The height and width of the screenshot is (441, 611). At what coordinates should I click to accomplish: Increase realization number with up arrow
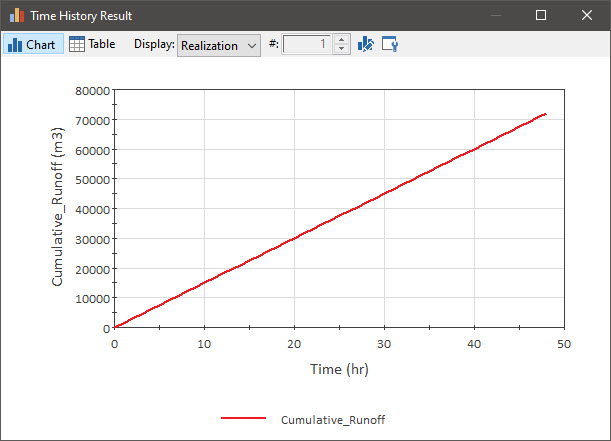341,40
